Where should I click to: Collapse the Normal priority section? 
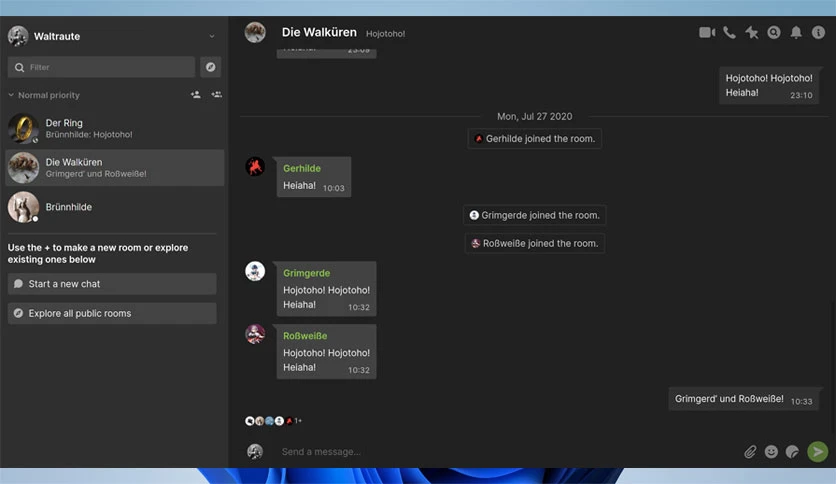tap(44, 95)
